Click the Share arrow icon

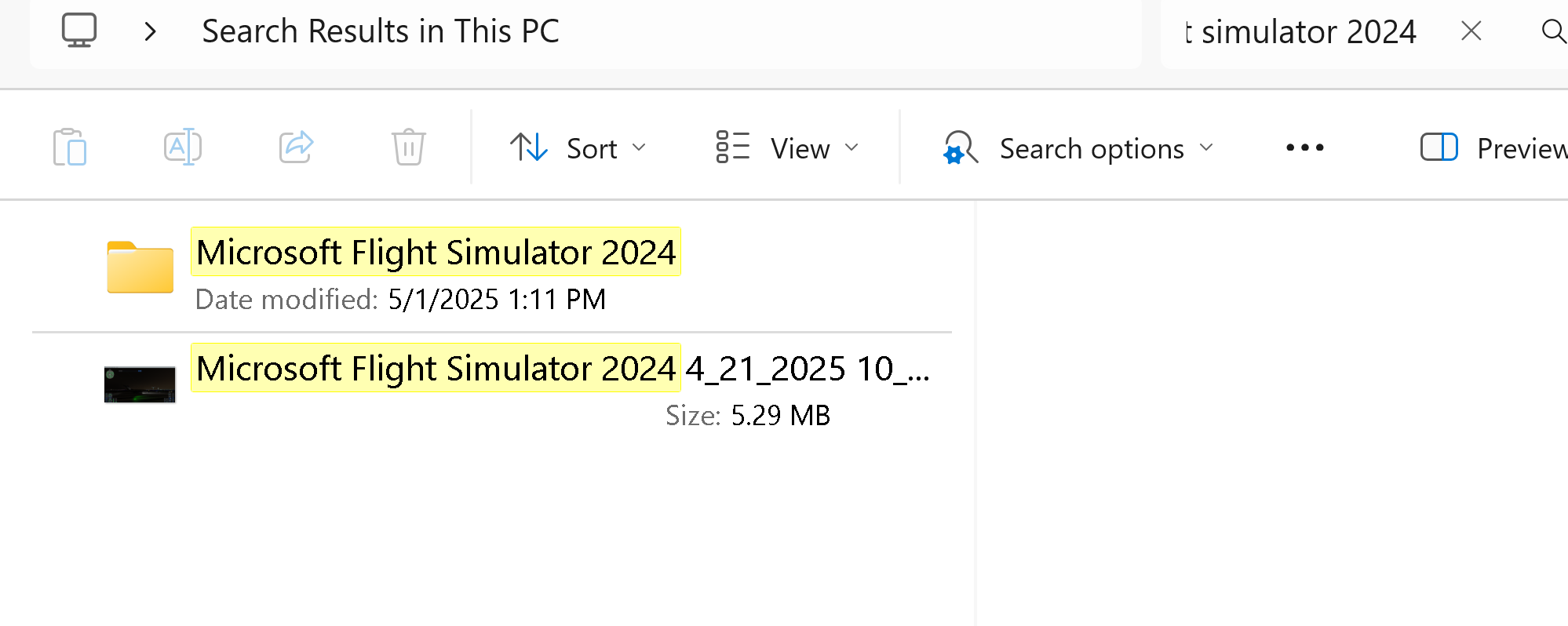pyautogui.click(x=296, y=147)
